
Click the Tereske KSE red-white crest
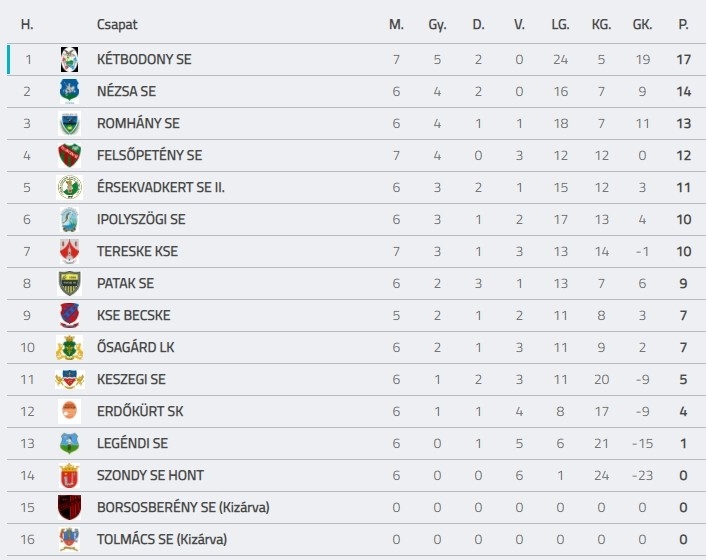click(69, 251)
